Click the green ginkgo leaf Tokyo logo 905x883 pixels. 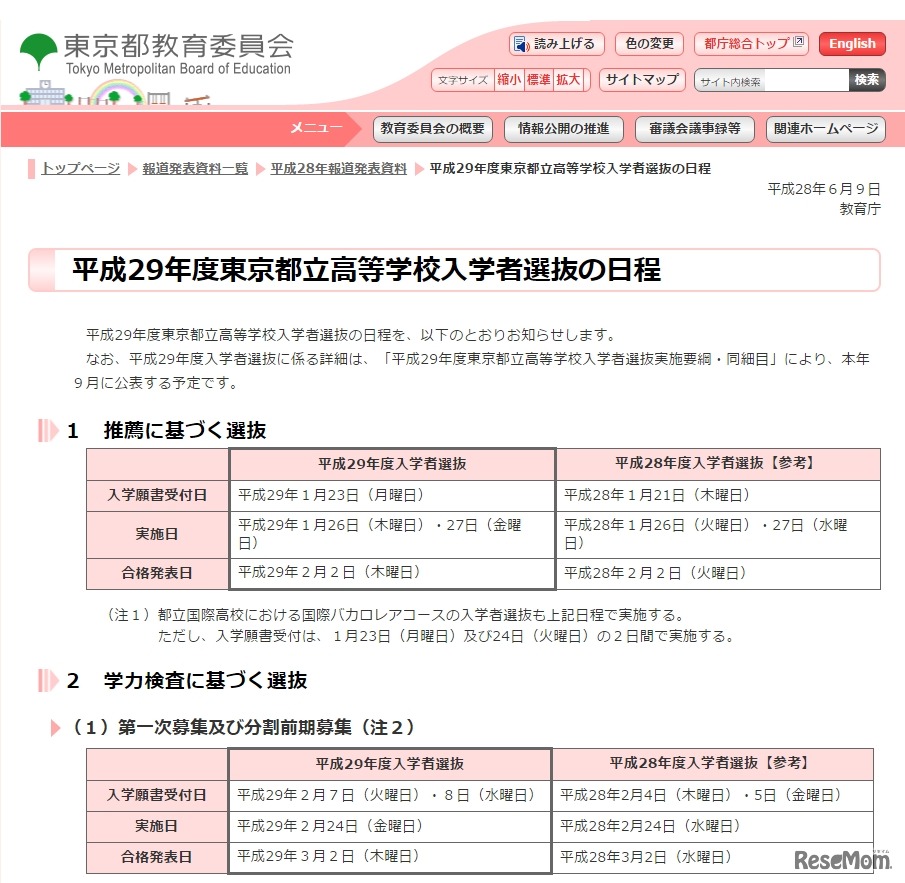click(39, 50)
